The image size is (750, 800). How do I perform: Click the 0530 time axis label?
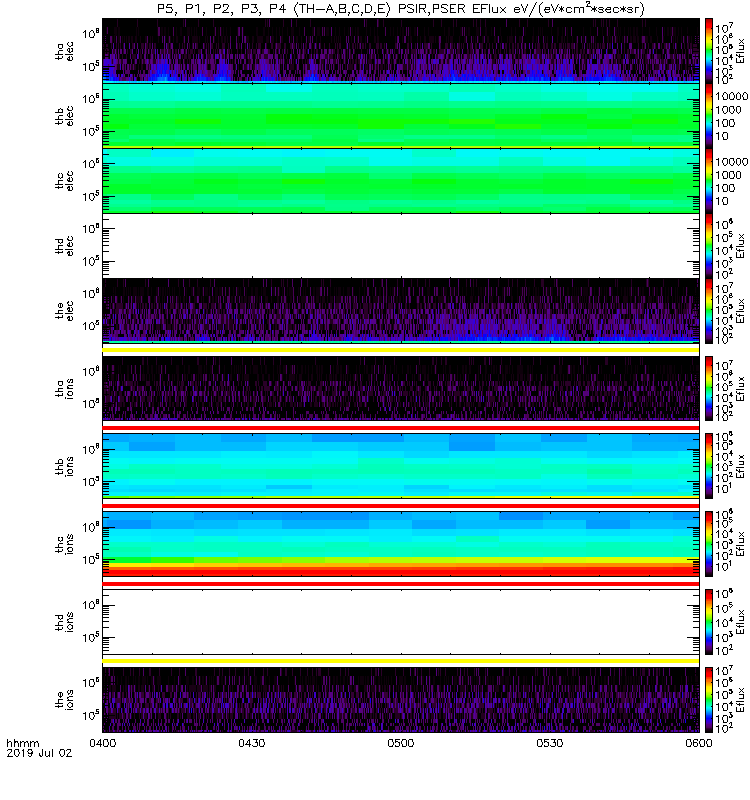coord(549,743)
